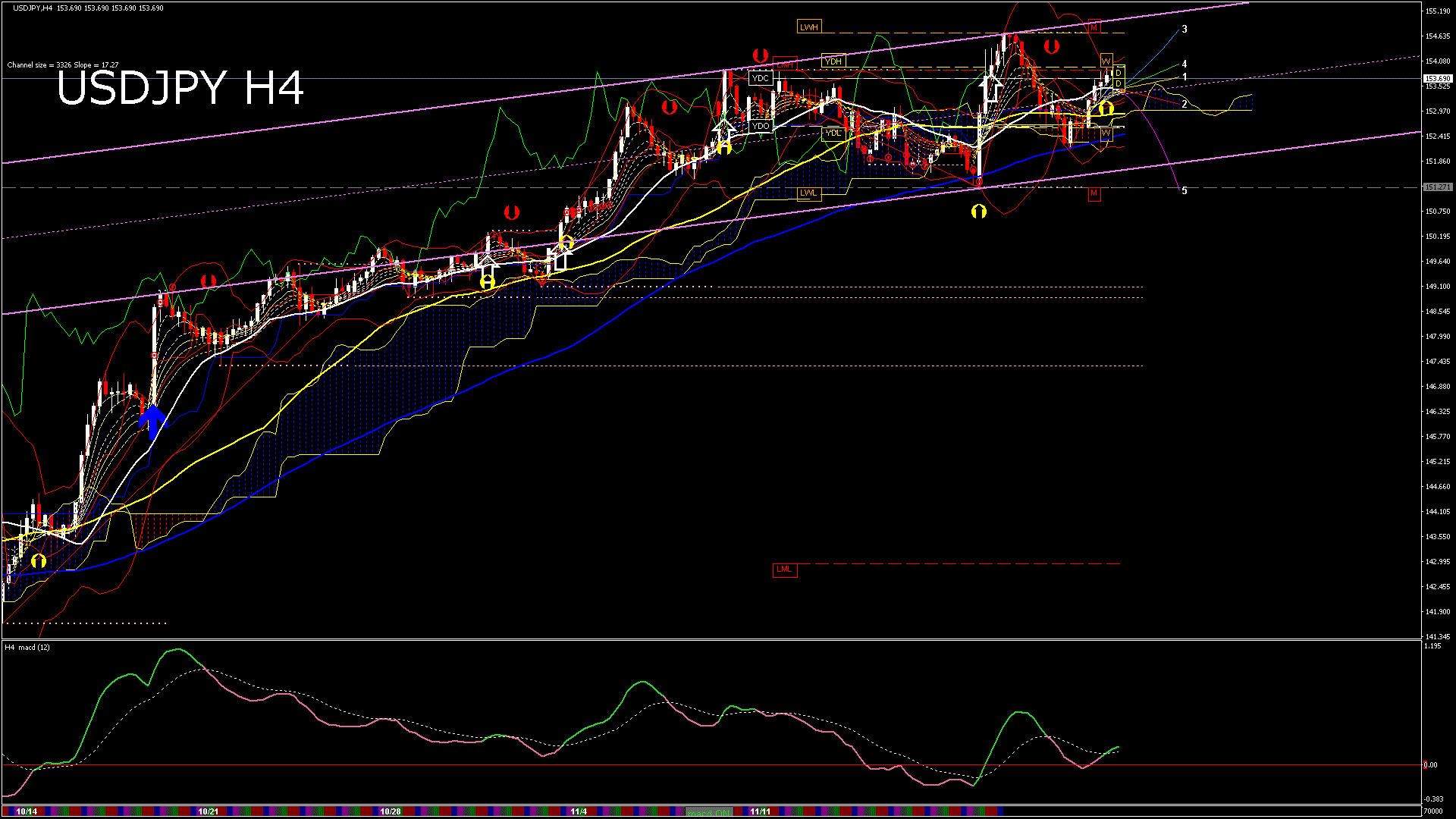The width and height of the screenshot is (1456, 819).
Task: Click the red LMH label
Action: [x=785, y=64]
